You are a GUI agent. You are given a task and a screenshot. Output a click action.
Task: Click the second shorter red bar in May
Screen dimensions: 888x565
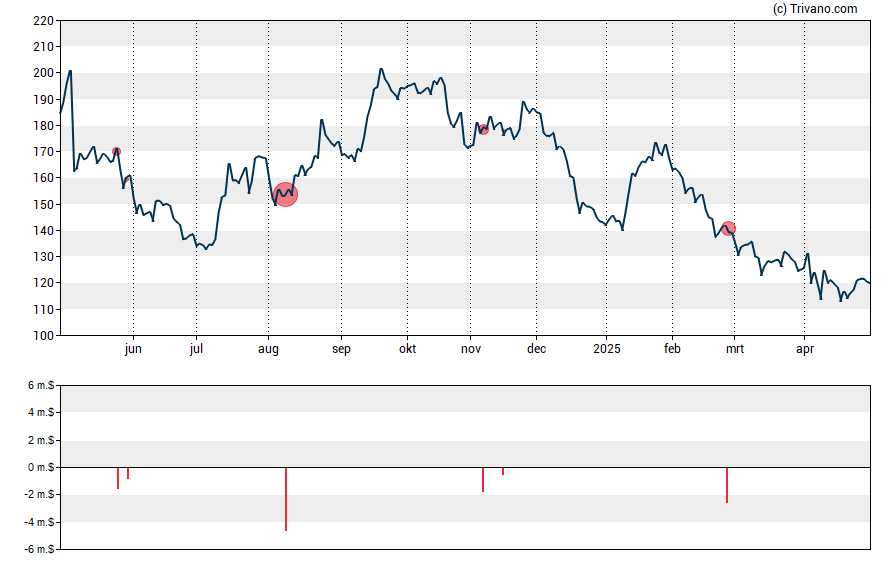pyautogui.click(x=128, y=473)
